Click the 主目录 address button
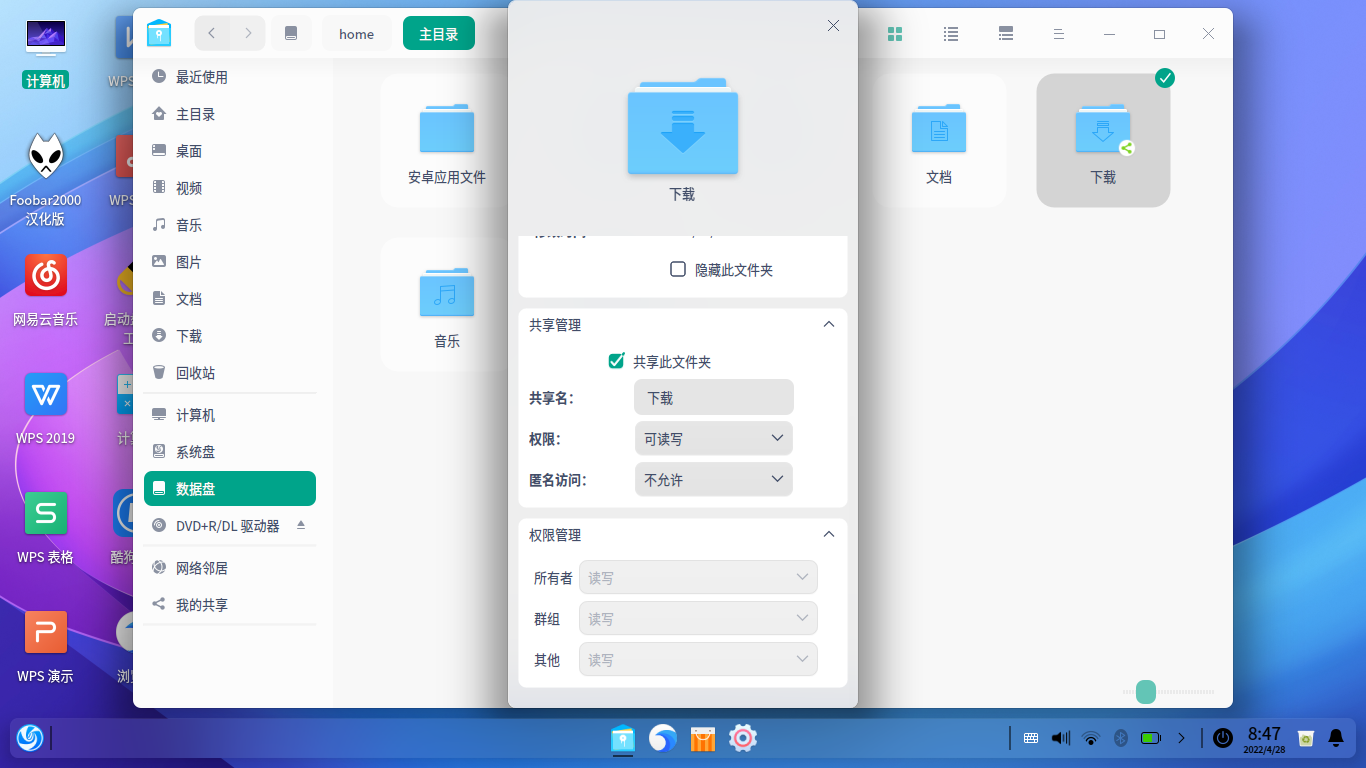Screen dimensions: 1366x768 438,32
